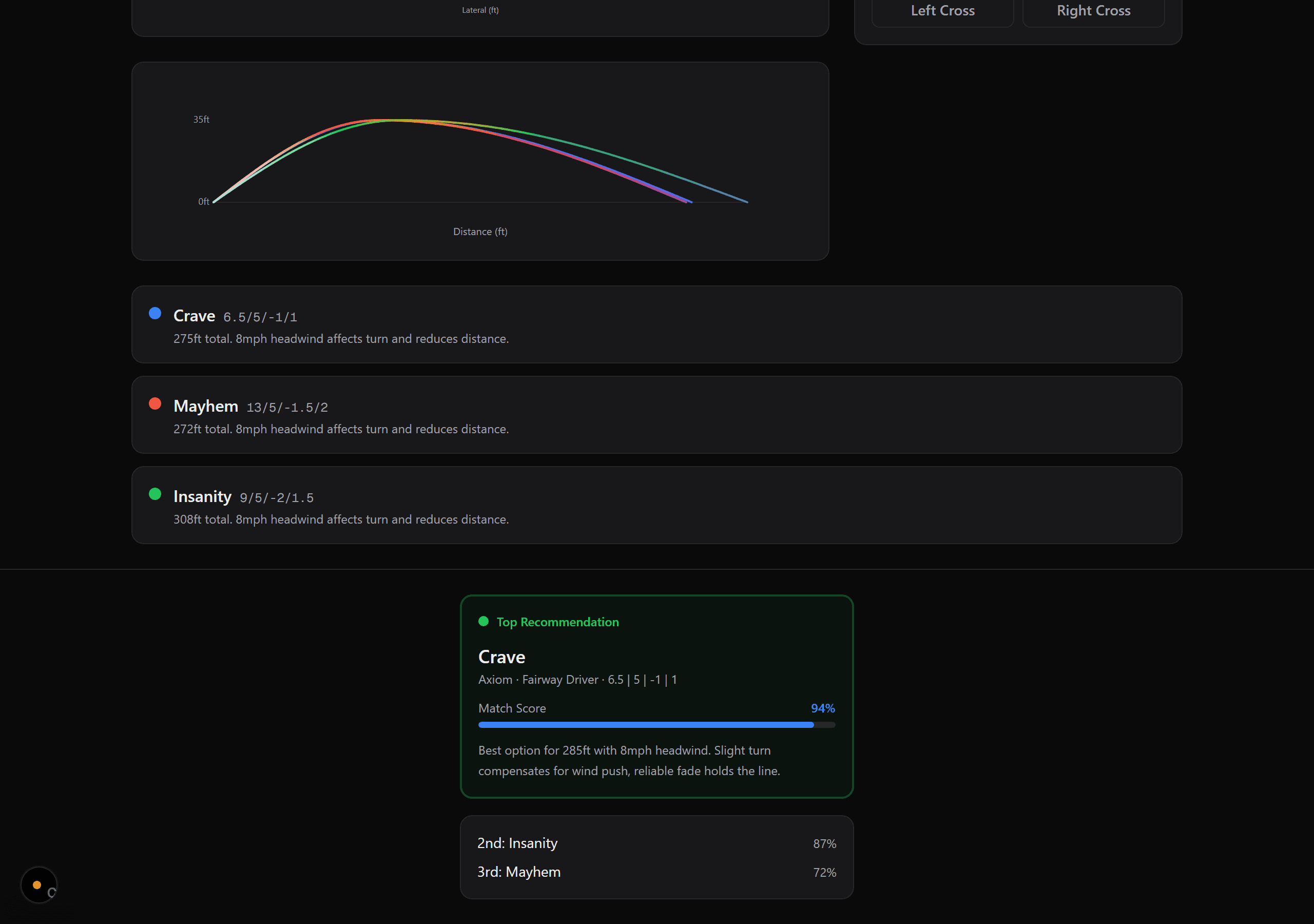The height and width of the screenshot is (924, 1314).
Task: Click the blue dot beside Crave
Action: coord(154,313)
